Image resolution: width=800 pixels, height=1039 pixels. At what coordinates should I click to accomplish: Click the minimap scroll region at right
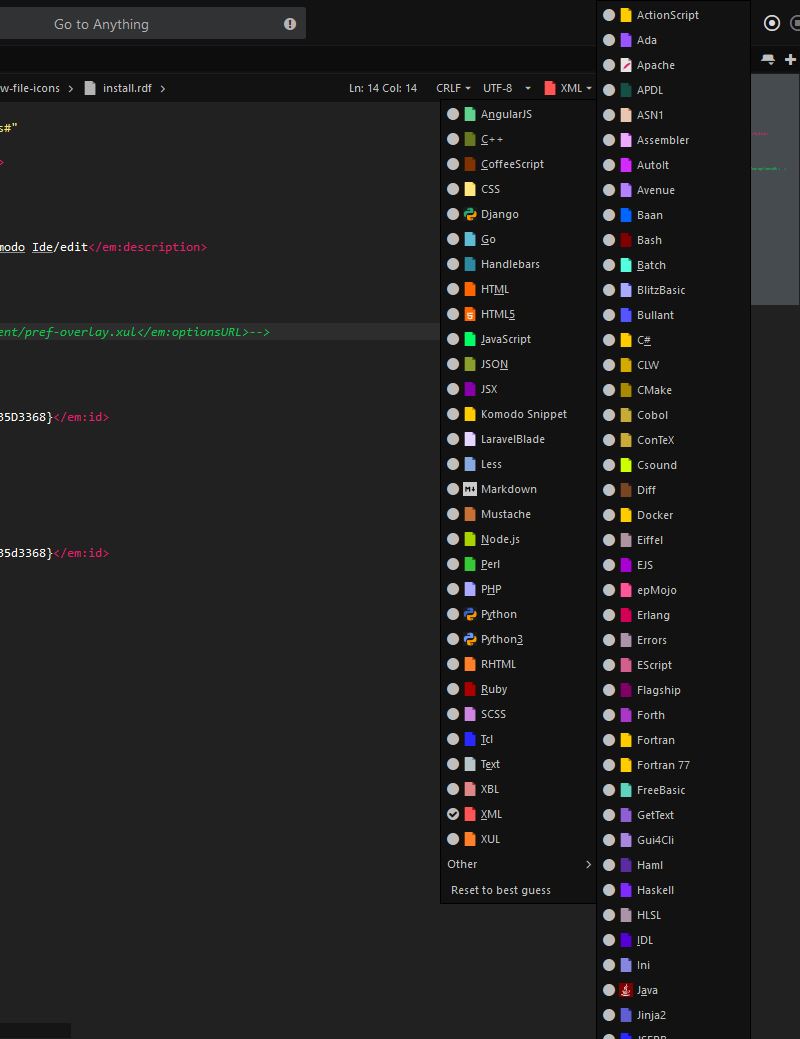point(775,189)
